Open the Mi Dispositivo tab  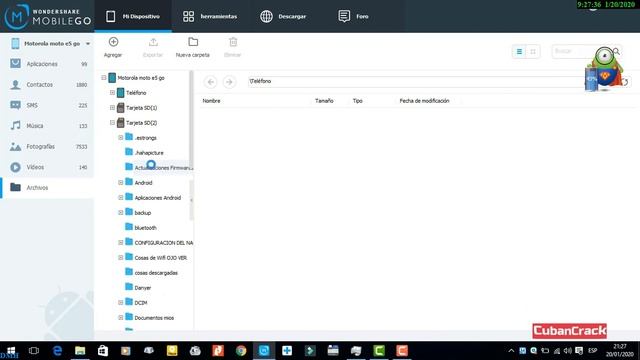133,16
